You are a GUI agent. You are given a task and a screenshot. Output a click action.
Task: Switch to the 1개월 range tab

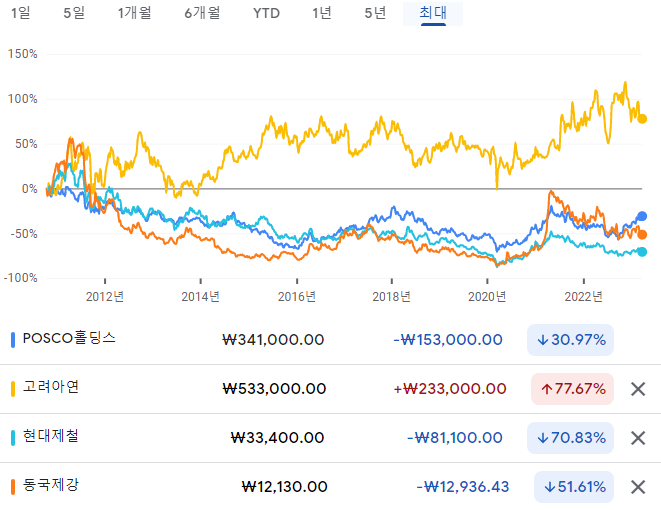click(134, 13)
